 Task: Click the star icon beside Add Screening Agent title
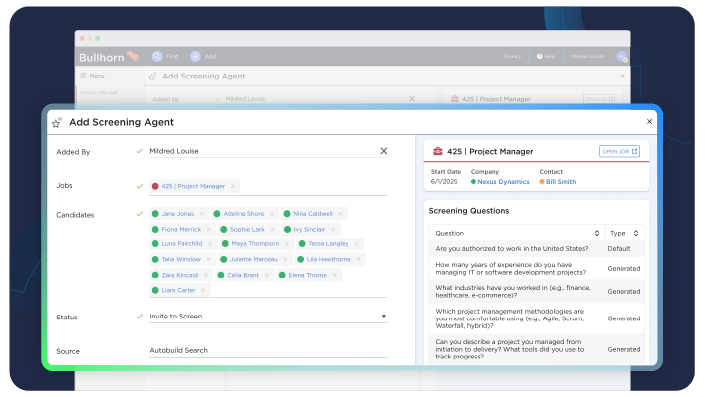pos(57,122)
